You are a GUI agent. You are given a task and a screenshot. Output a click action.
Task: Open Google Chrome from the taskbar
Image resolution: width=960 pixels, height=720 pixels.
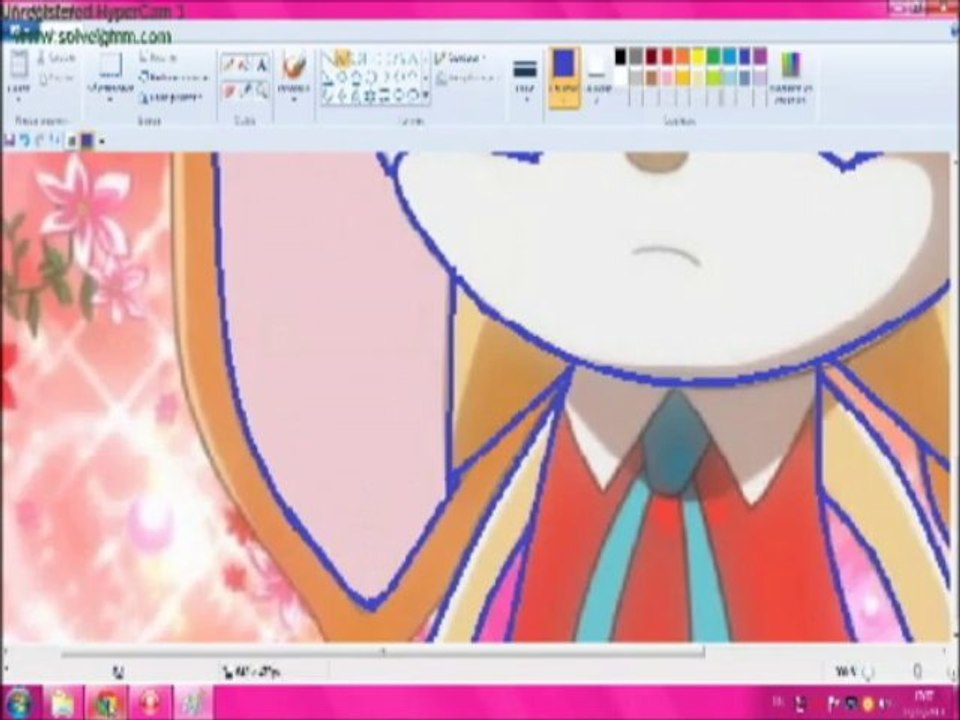(107, 703)
